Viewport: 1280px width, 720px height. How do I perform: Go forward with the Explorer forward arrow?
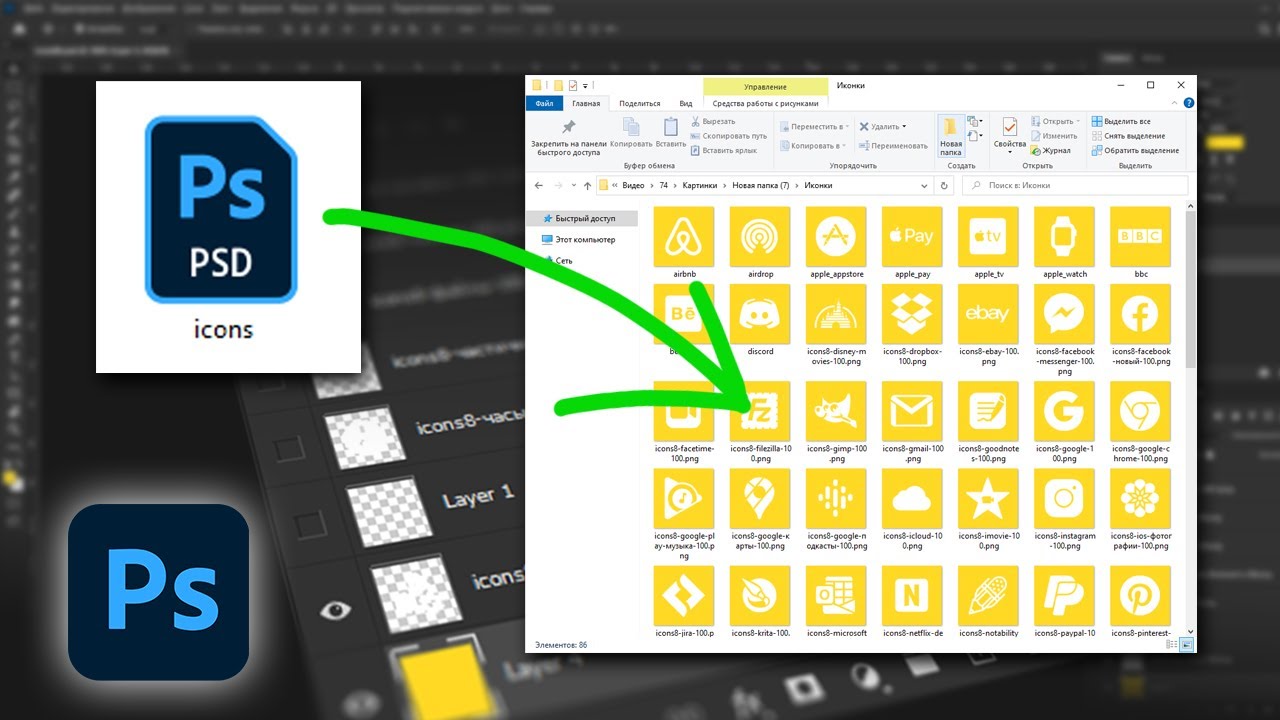pyautogui.click(x=558, y=186)
